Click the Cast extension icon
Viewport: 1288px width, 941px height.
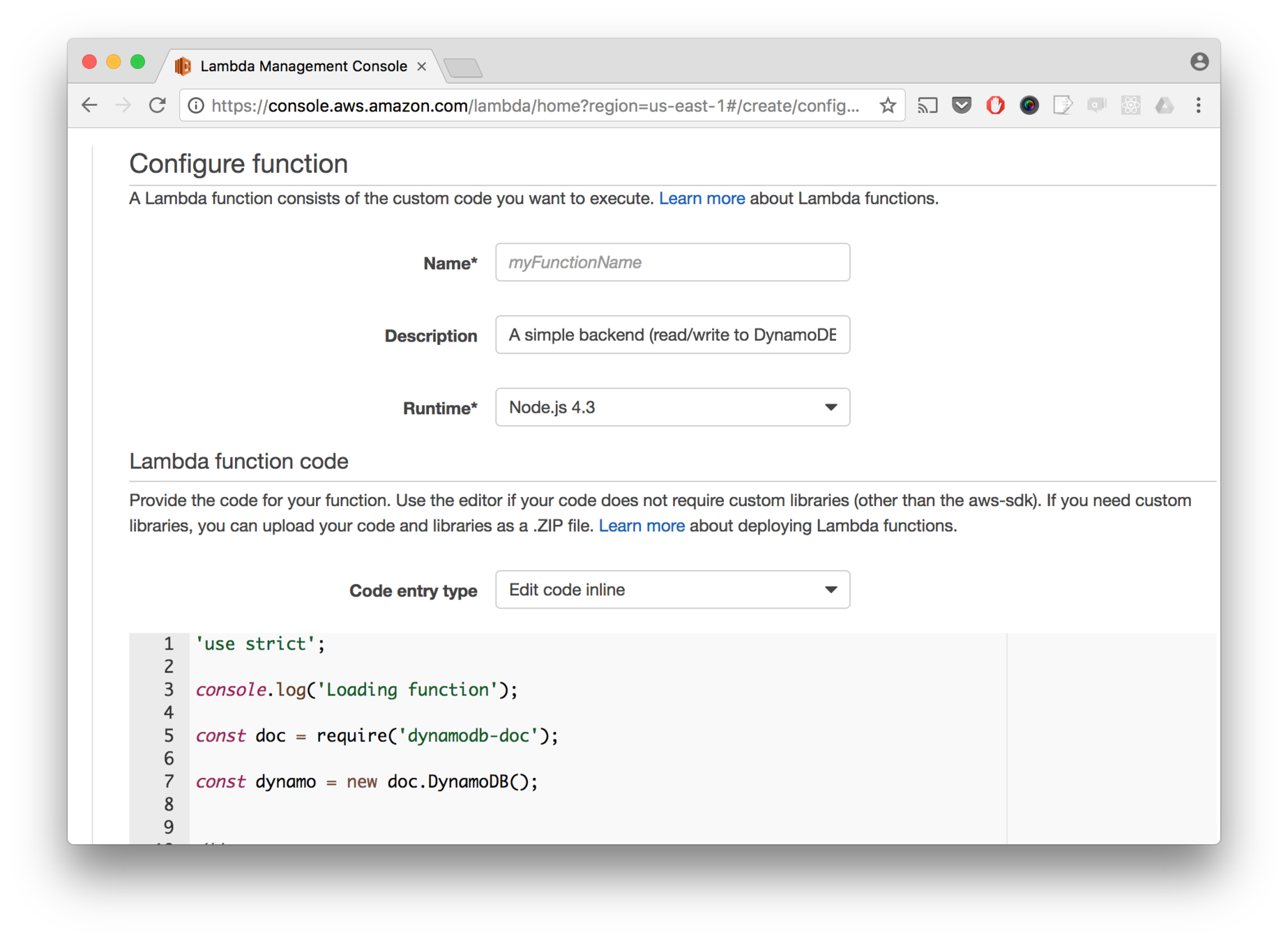pos(927,105)
